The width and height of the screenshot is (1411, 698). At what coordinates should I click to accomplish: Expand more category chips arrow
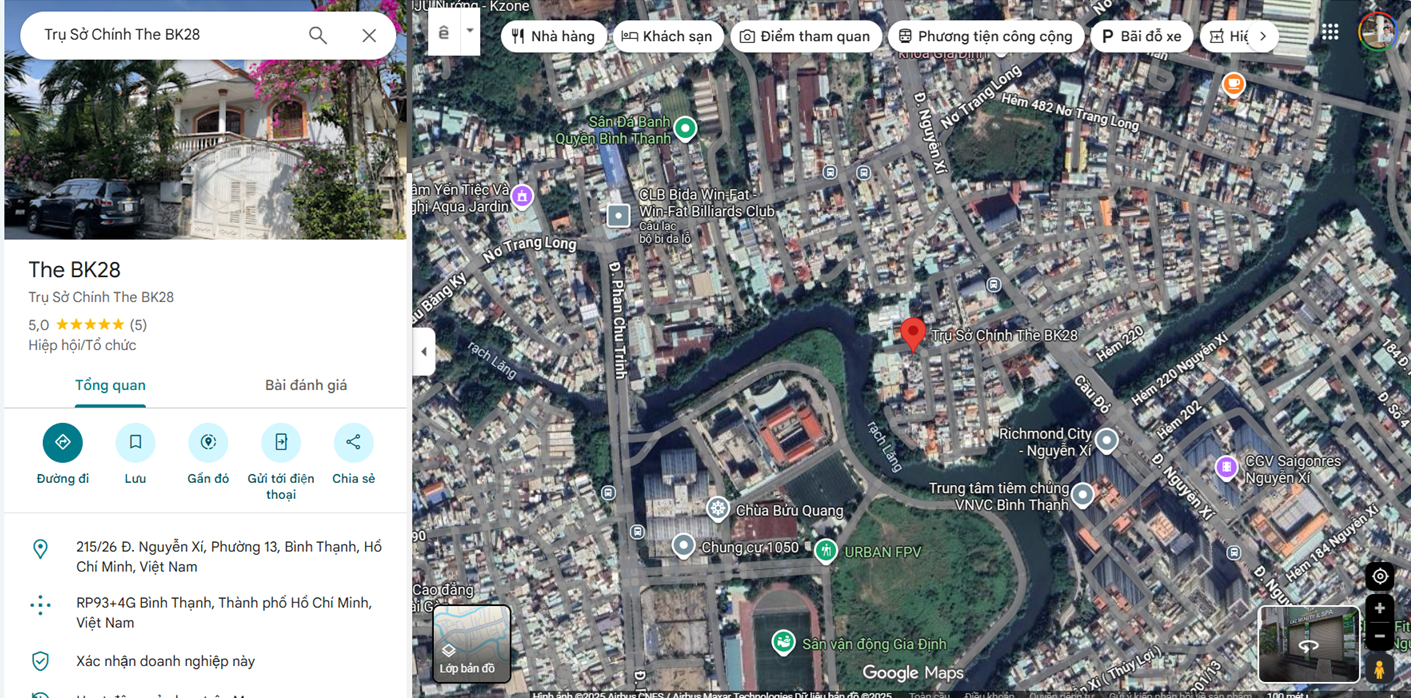click(x=1263, y=36)
